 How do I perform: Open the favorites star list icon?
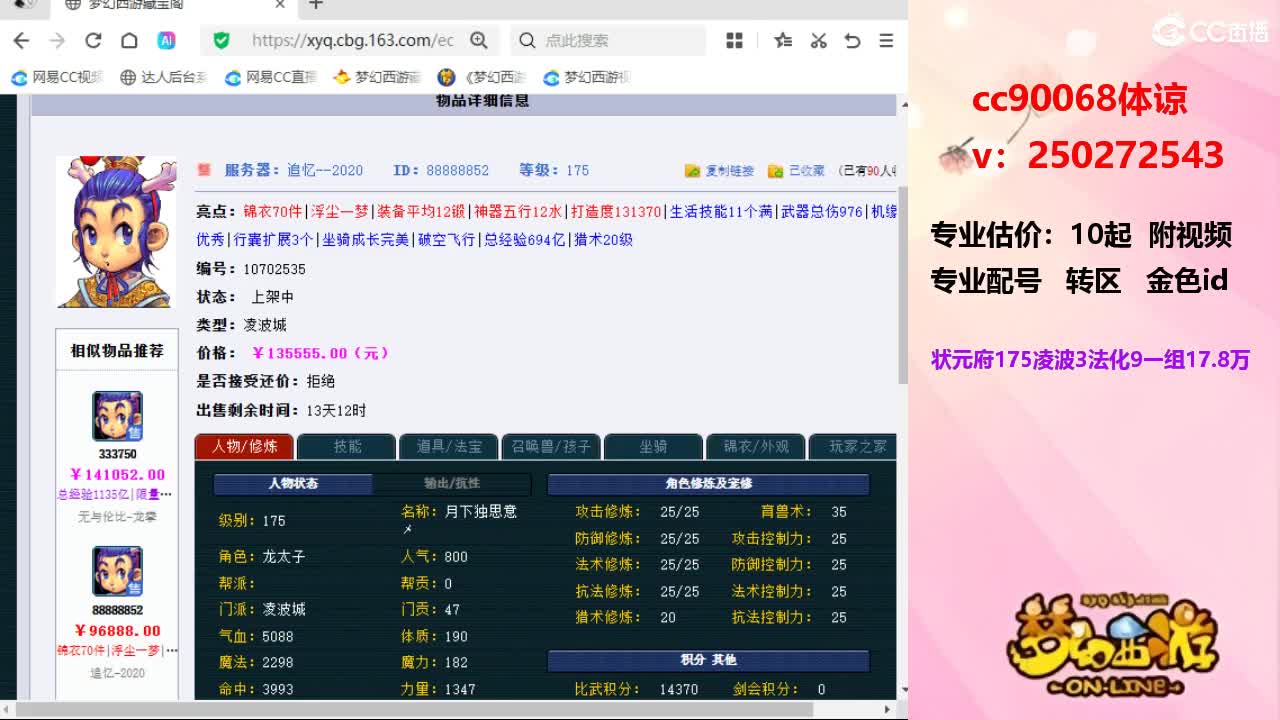pos(783,40)
